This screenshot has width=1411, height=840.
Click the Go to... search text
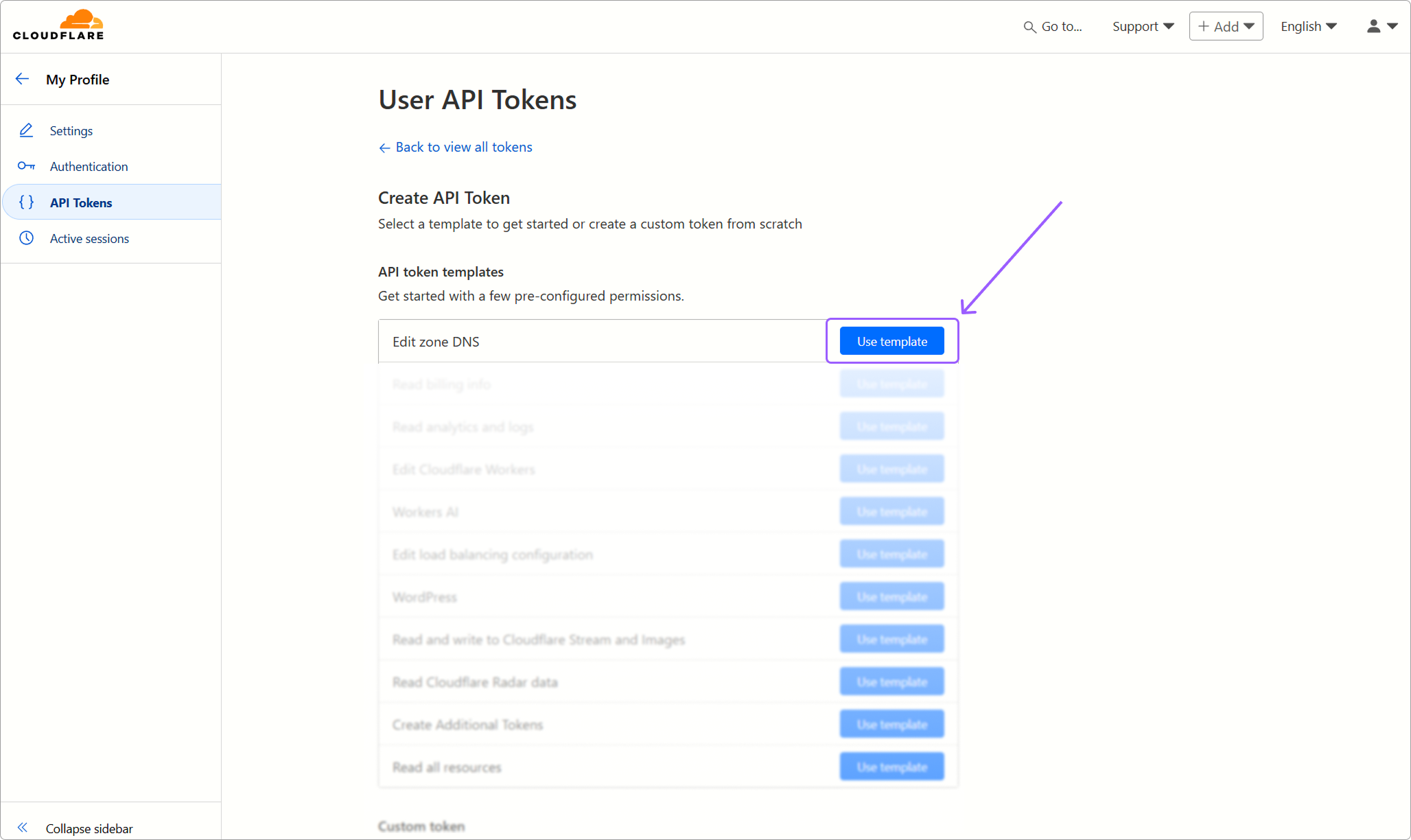pyautogui.click(x=1062, y=27)
